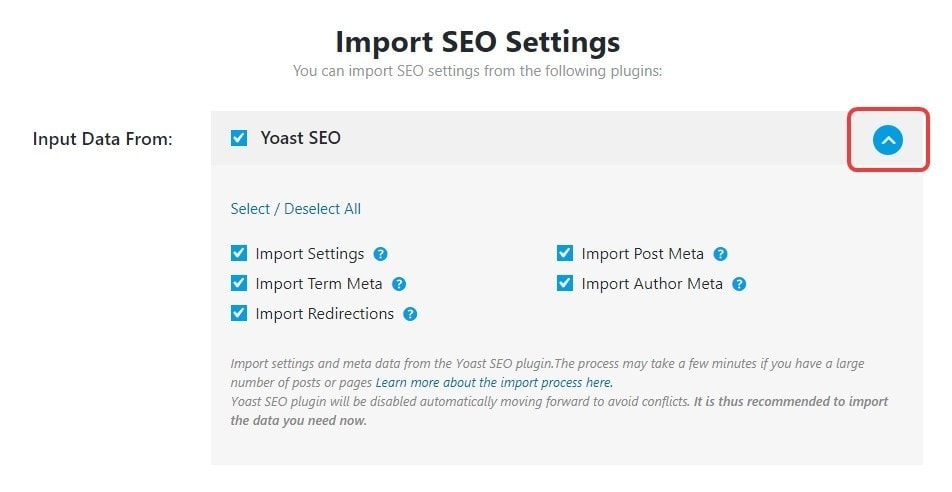Click the 'Import Settings' label text
This screenshot has height=492, width=952.
(x=310, y=254)
